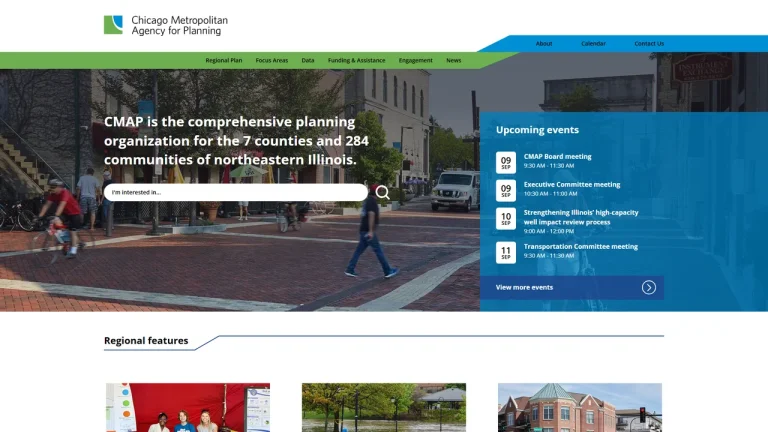Image resolution: width=768 pixels, height=432 pixels.
Task: Open the Regional Plan menu
Action: pyautogui.click(x=224, y=60)
